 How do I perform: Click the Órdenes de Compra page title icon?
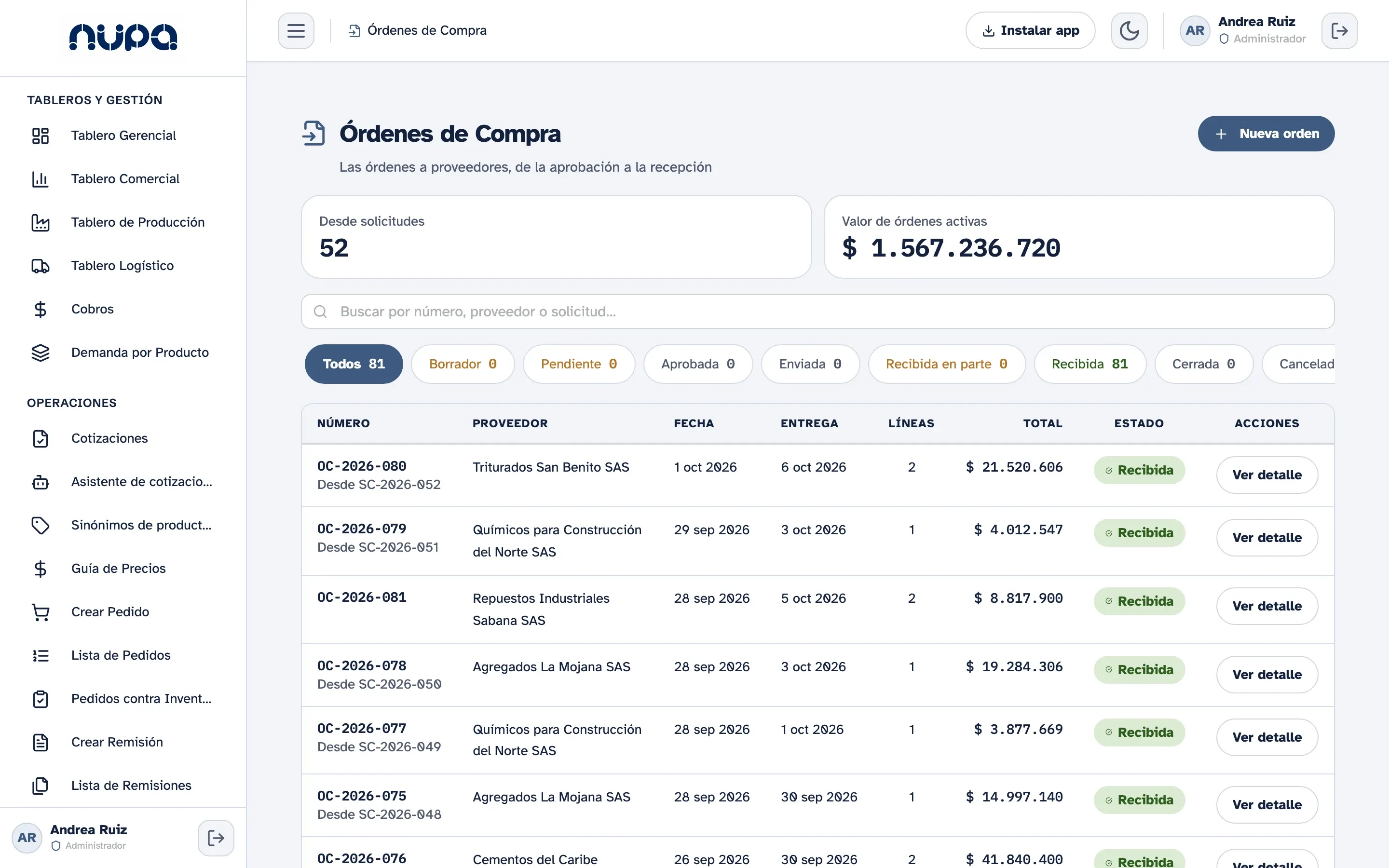(314, 133)
